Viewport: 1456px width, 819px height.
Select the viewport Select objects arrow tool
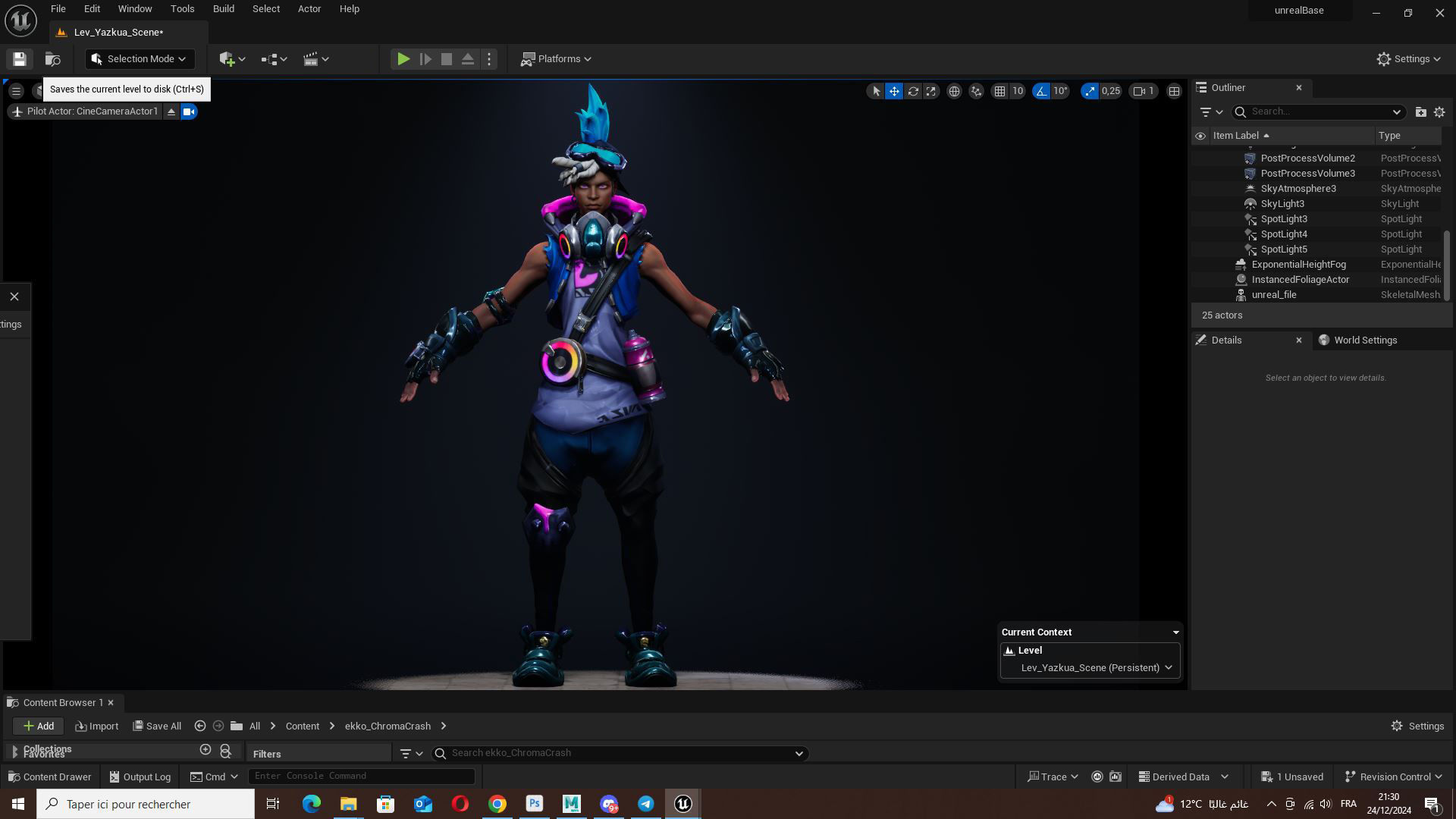[x=876, y=91]
